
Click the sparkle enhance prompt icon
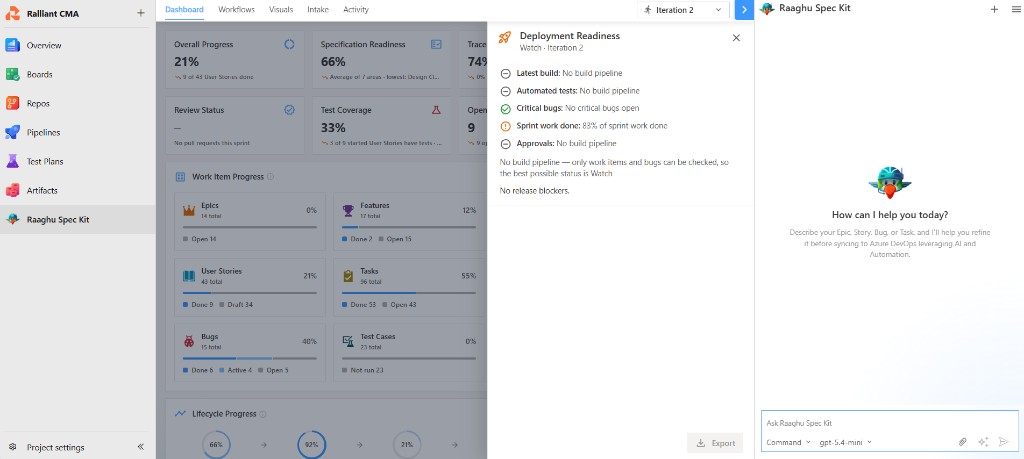click(x=983, y=442)
